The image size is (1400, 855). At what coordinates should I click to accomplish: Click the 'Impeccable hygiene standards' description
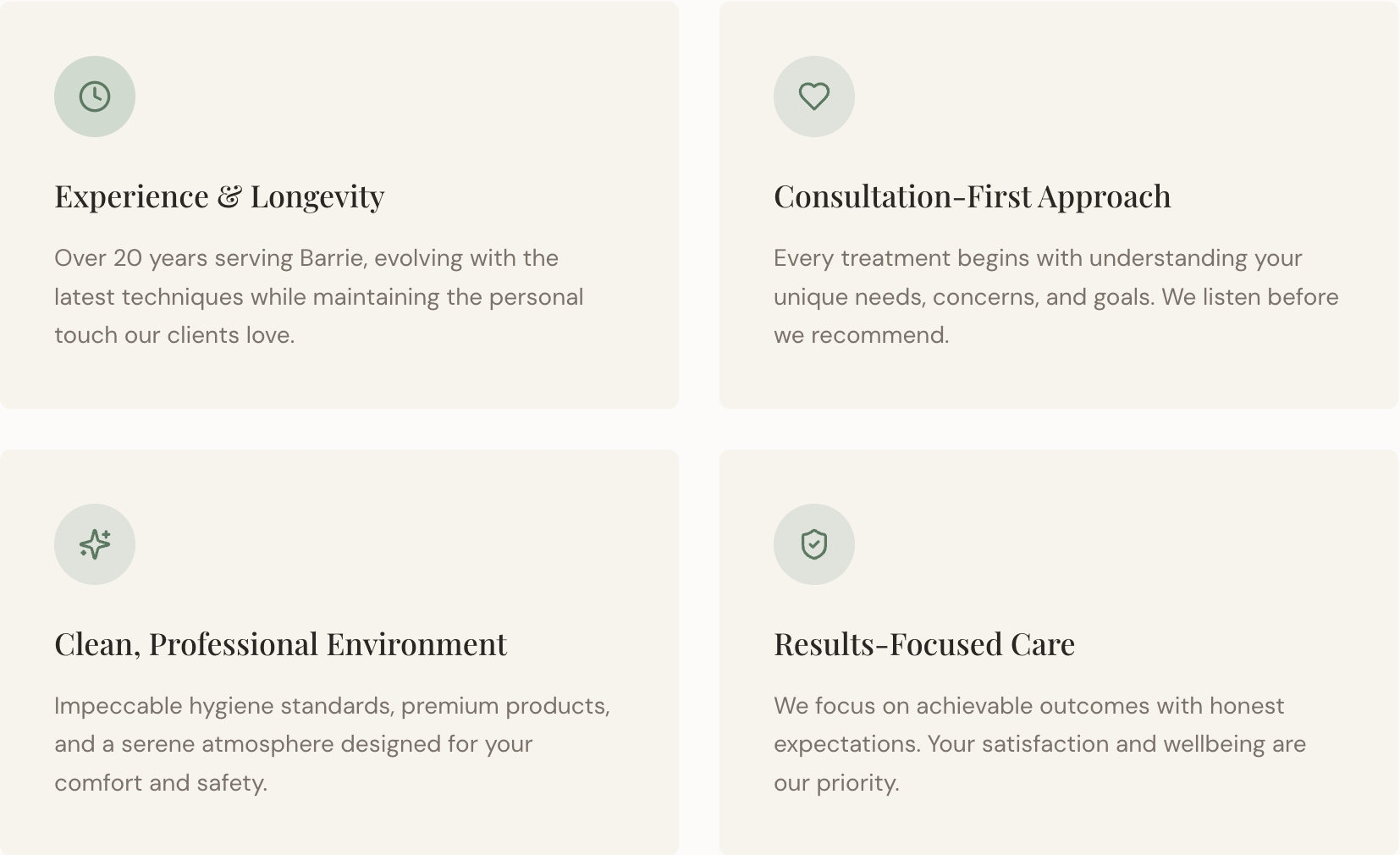click(332, 744)
